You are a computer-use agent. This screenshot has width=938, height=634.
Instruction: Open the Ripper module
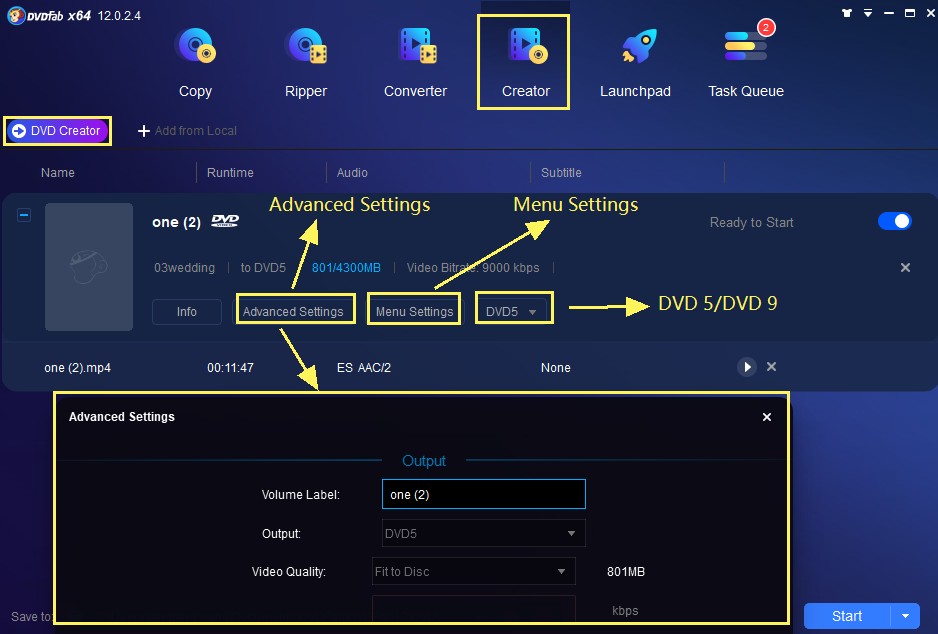[x=305, y=62]
